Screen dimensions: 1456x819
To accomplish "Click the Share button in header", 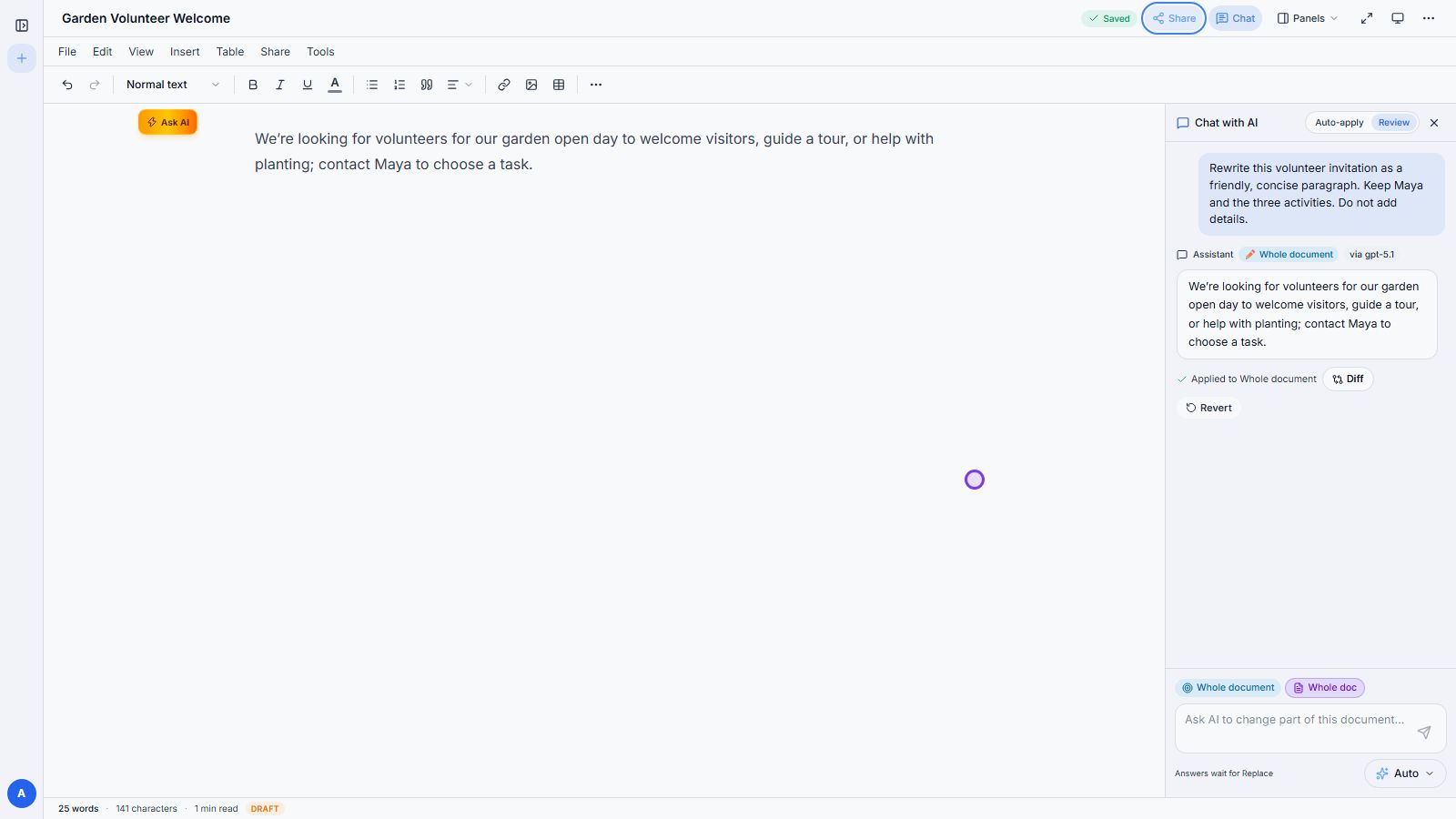I will (1174, 18).
